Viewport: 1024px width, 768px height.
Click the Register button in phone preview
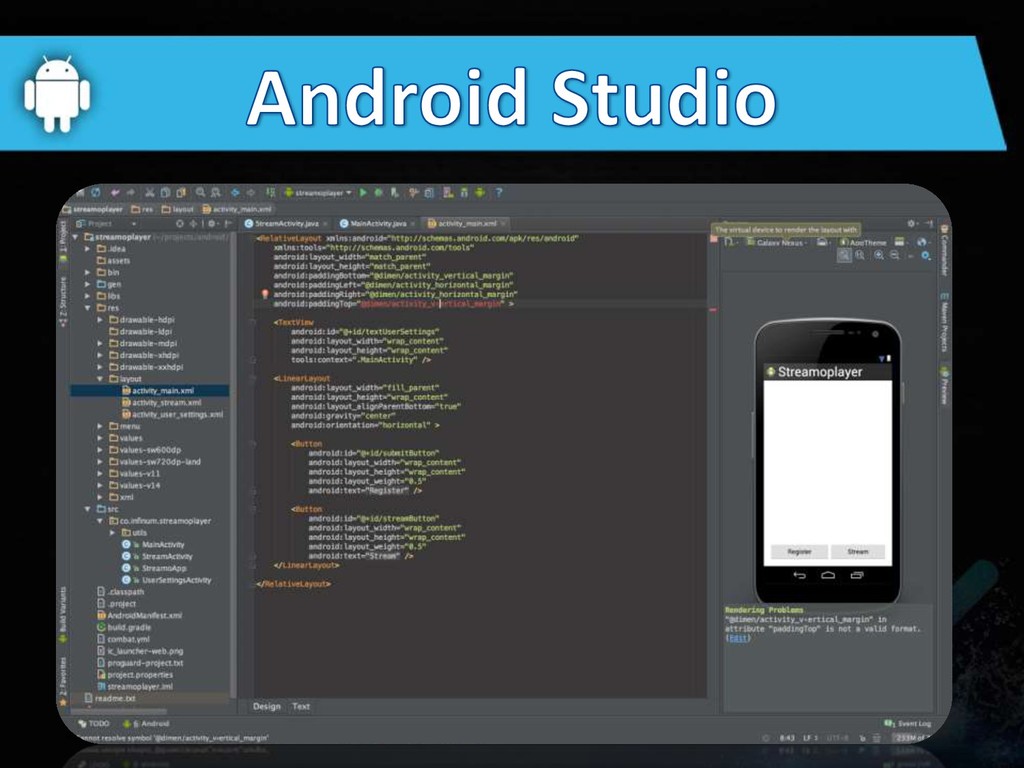(x=799, y=552)
